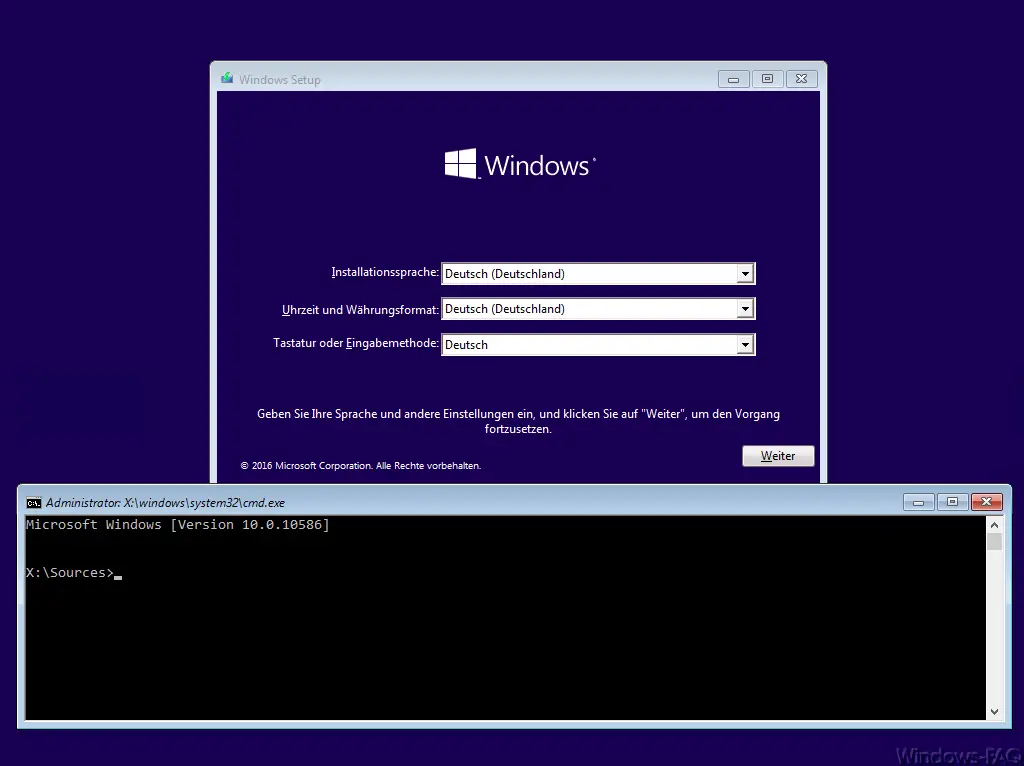Click the Microsoft Windows version line in cmd
Viewport: 1024px width, 766px height.
point(178,525)
